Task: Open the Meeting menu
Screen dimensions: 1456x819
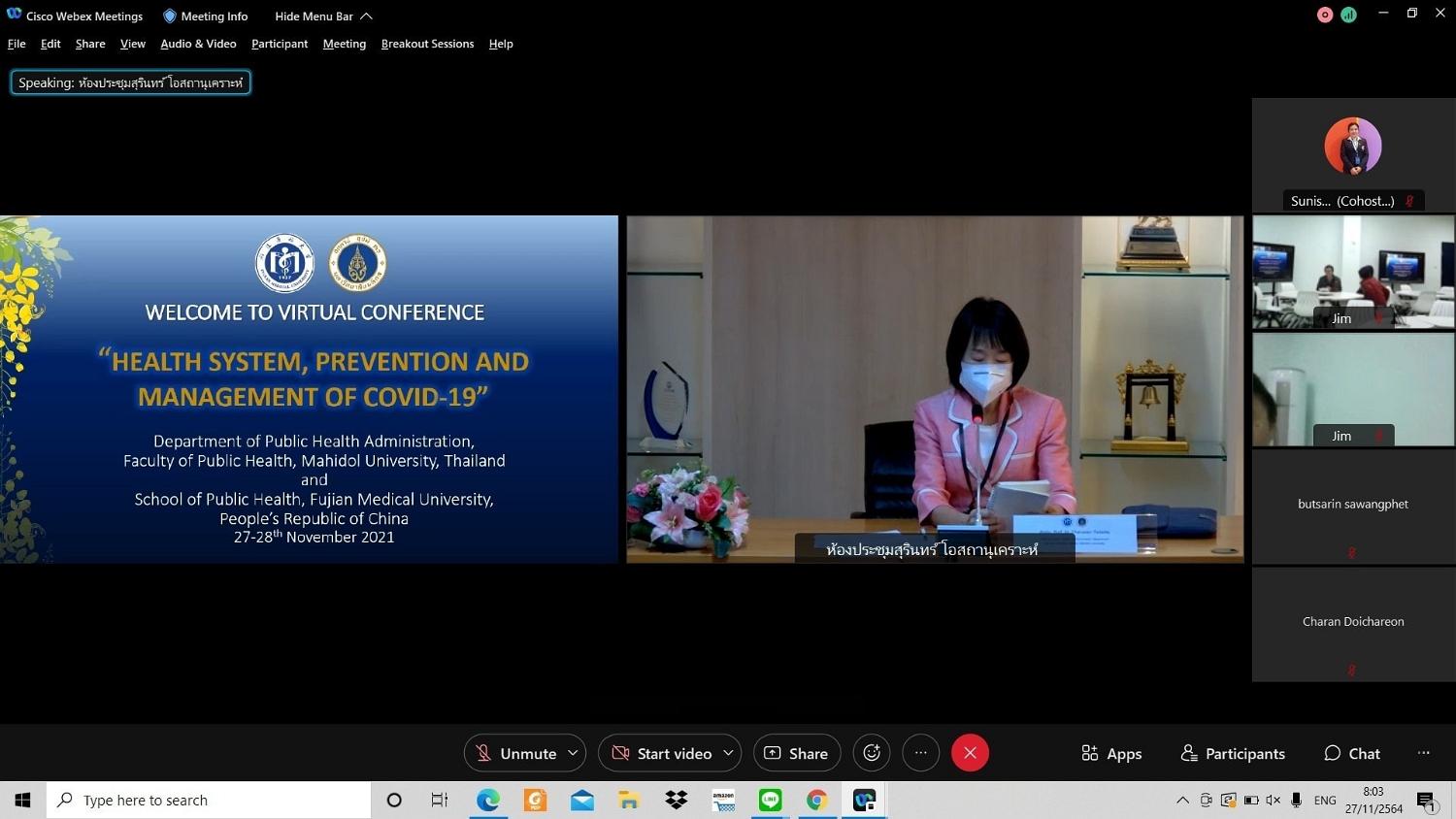Action: click(x=345, y=44)
